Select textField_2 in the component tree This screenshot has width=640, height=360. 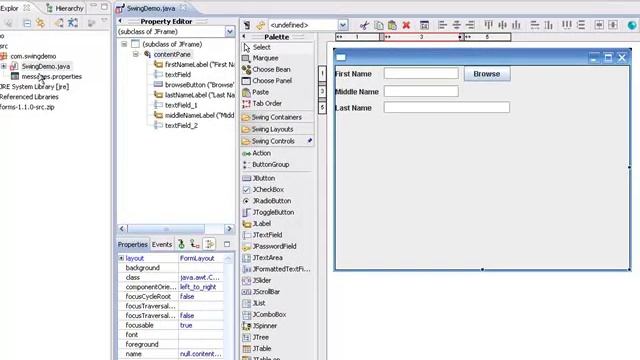point(176,126)
